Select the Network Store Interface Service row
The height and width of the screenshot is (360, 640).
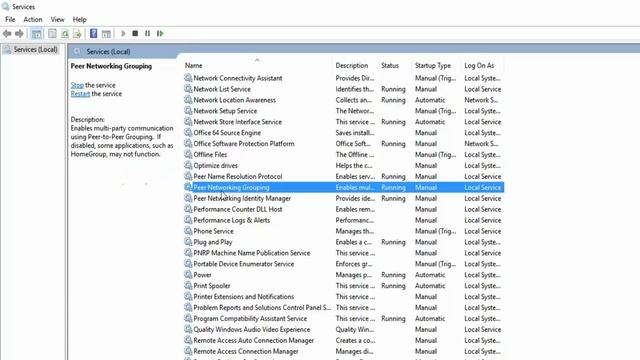click(343, 122)
